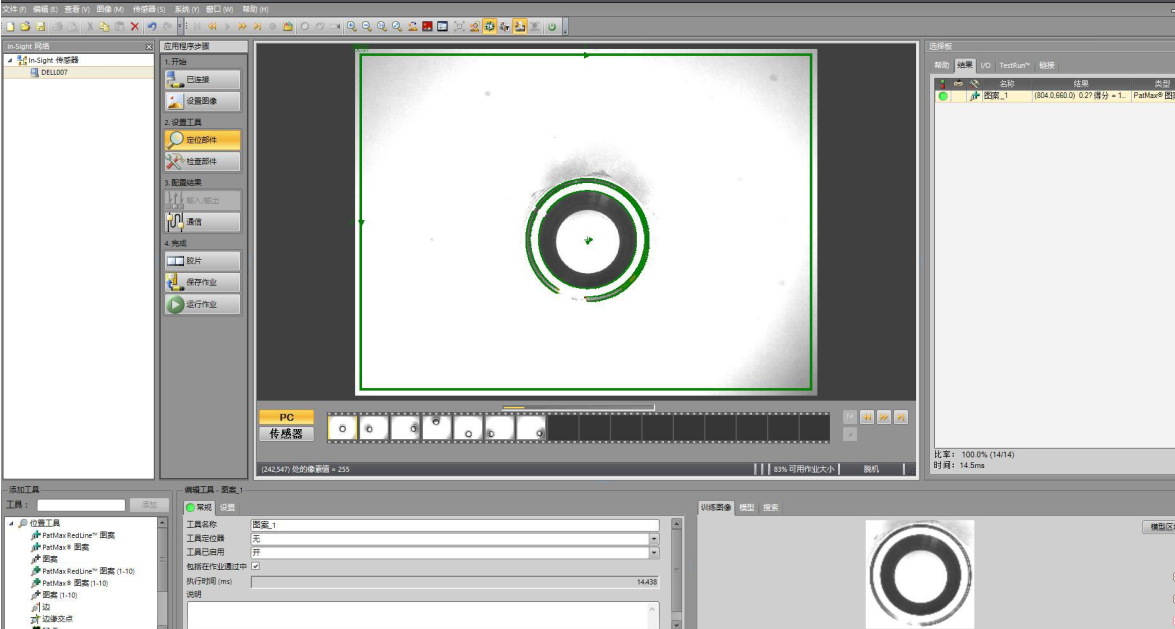Click the Undo arrow in the toolbar
The height and width of the screenshot is (629, 1175).
click(x=151, y=26)
